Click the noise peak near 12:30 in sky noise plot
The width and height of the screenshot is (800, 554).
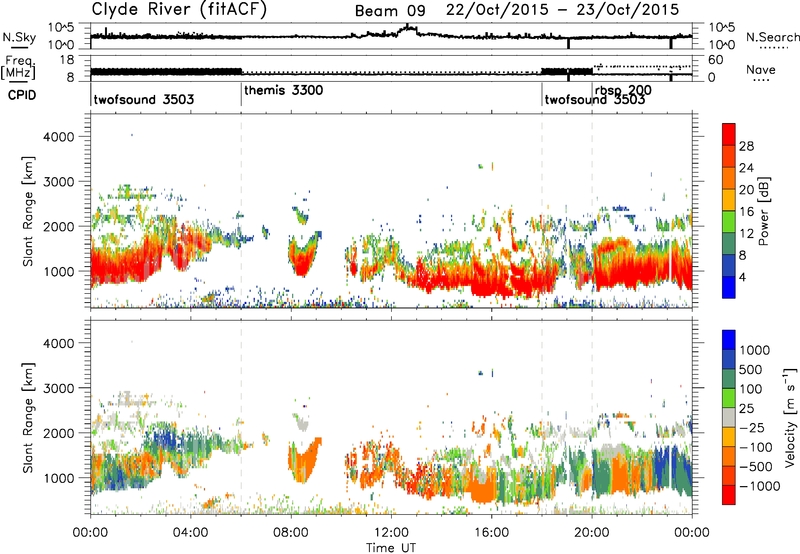[x=408, y=29]
